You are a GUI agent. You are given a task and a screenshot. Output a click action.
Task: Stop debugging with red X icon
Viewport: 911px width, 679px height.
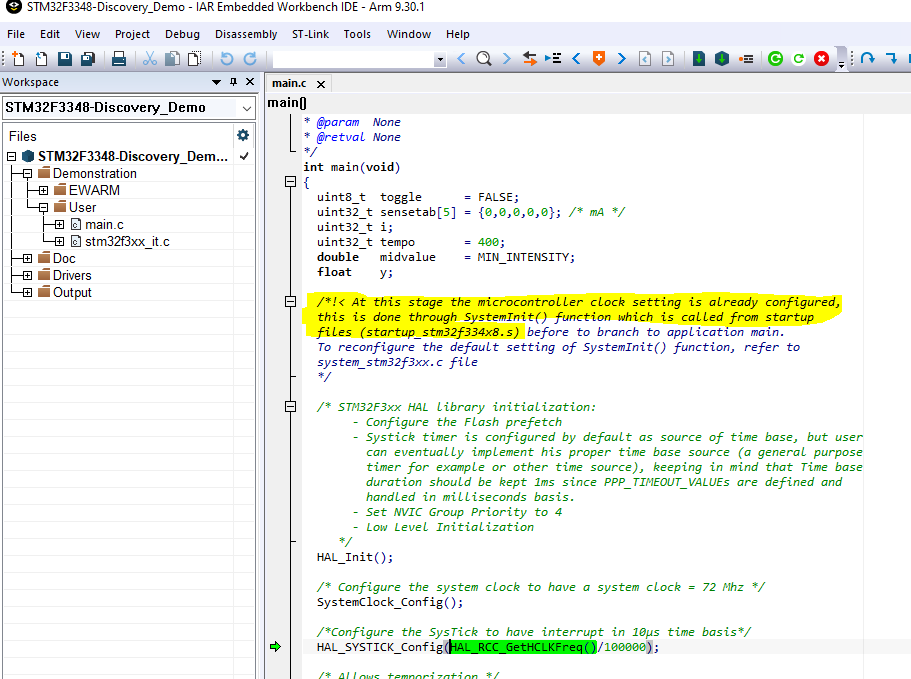click(x=821, y=59)
